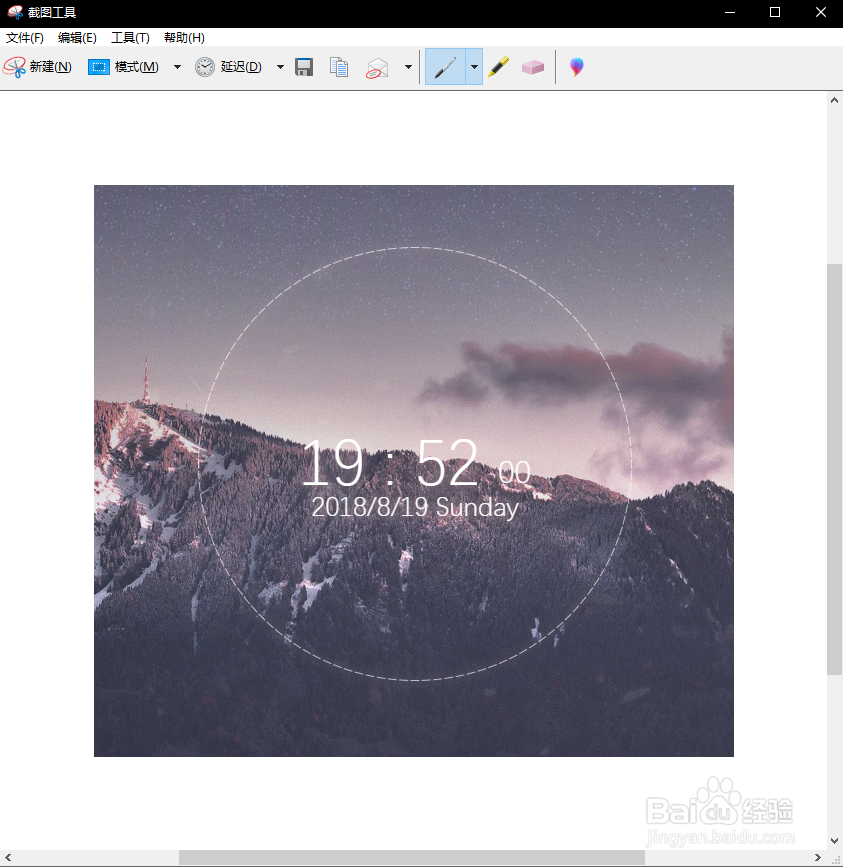Image resolution: width=843 pixels, height=867 pixels.
Task: Open the 文件(F) menu
Action: click(25, 38)
